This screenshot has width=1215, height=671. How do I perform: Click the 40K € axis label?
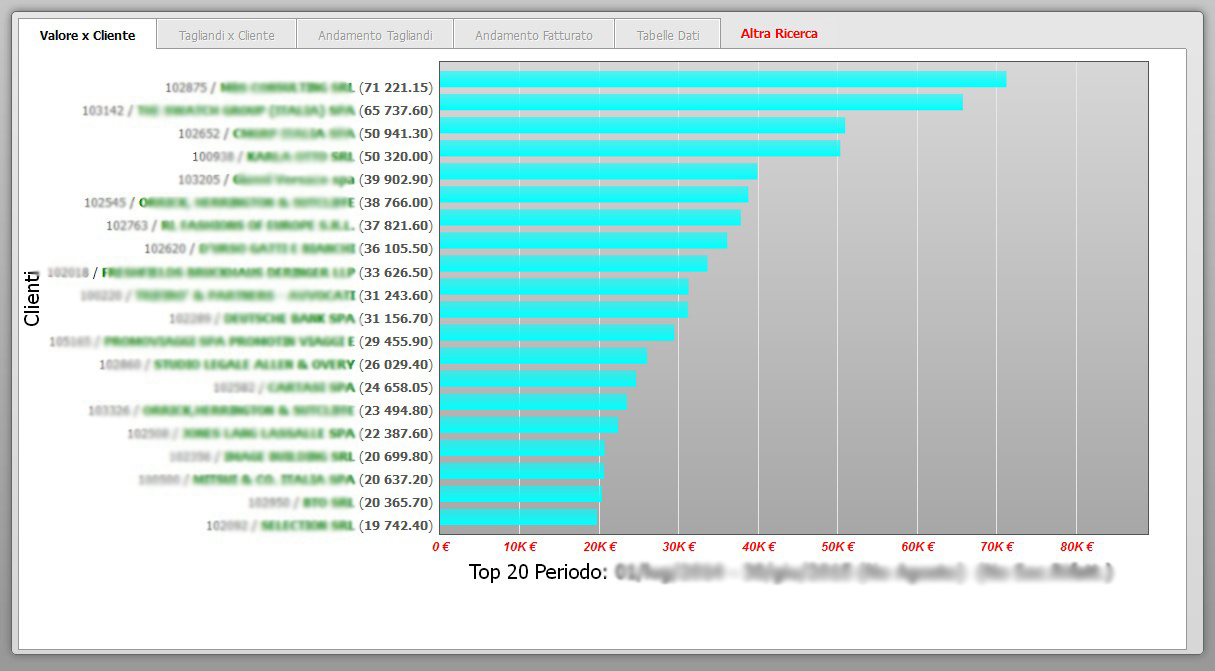pos(759,547)
